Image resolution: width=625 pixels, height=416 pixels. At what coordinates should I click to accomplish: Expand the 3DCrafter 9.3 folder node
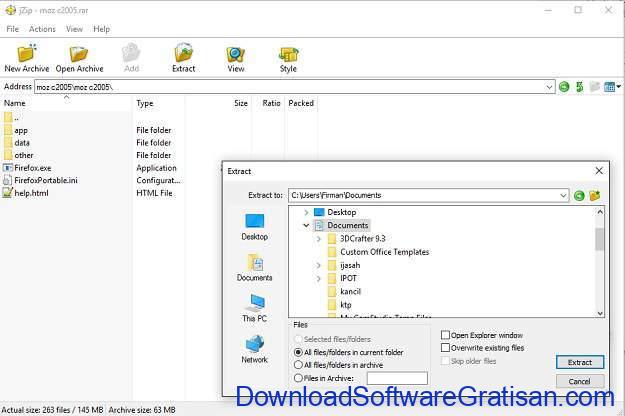(318, 239)
